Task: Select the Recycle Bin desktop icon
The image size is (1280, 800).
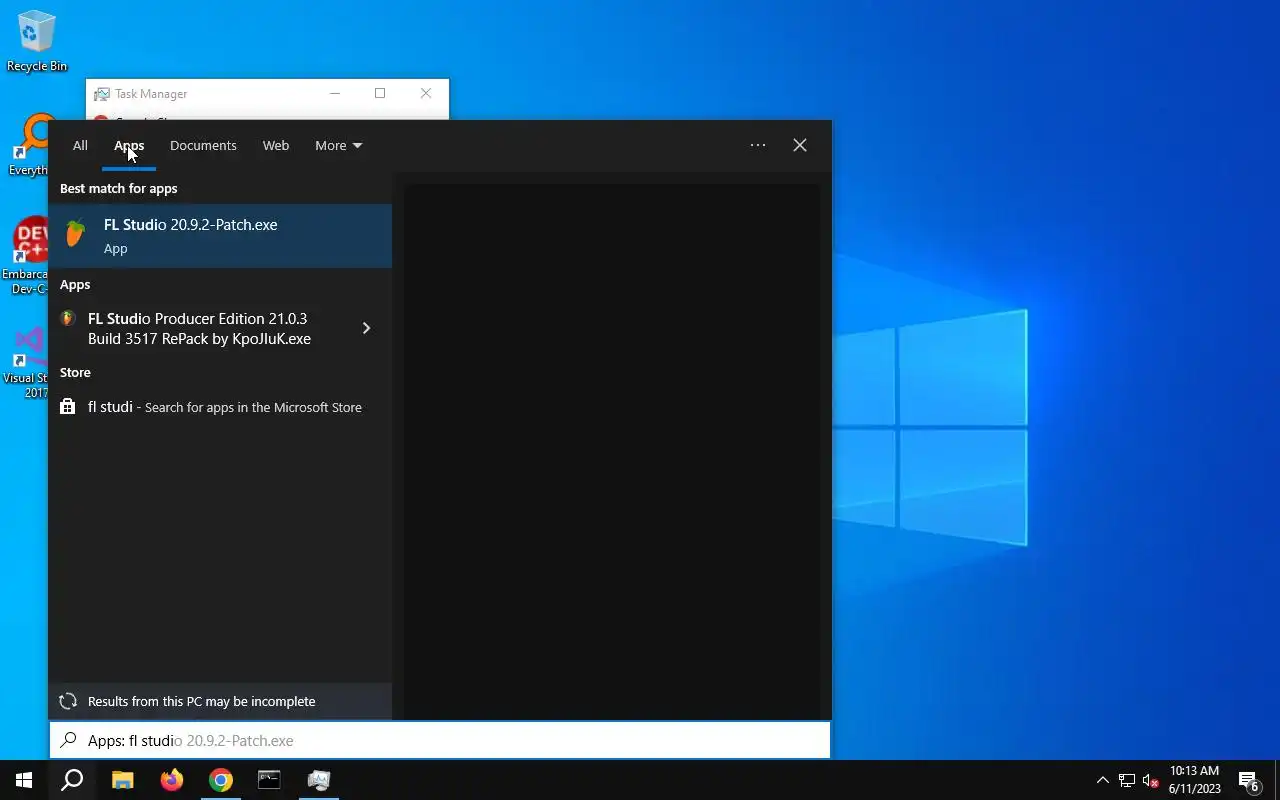Action: (x=37, y=42)
